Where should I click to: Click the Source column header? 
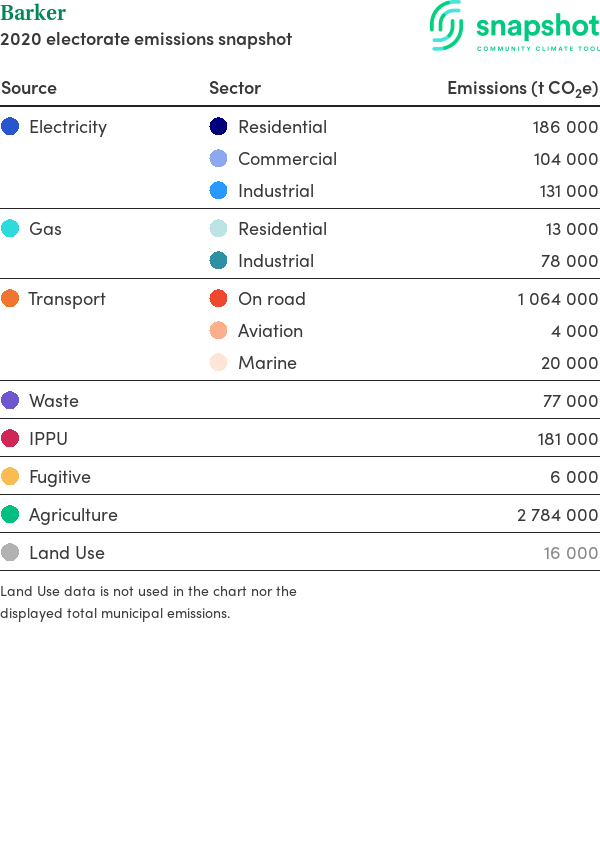point(29,88)
